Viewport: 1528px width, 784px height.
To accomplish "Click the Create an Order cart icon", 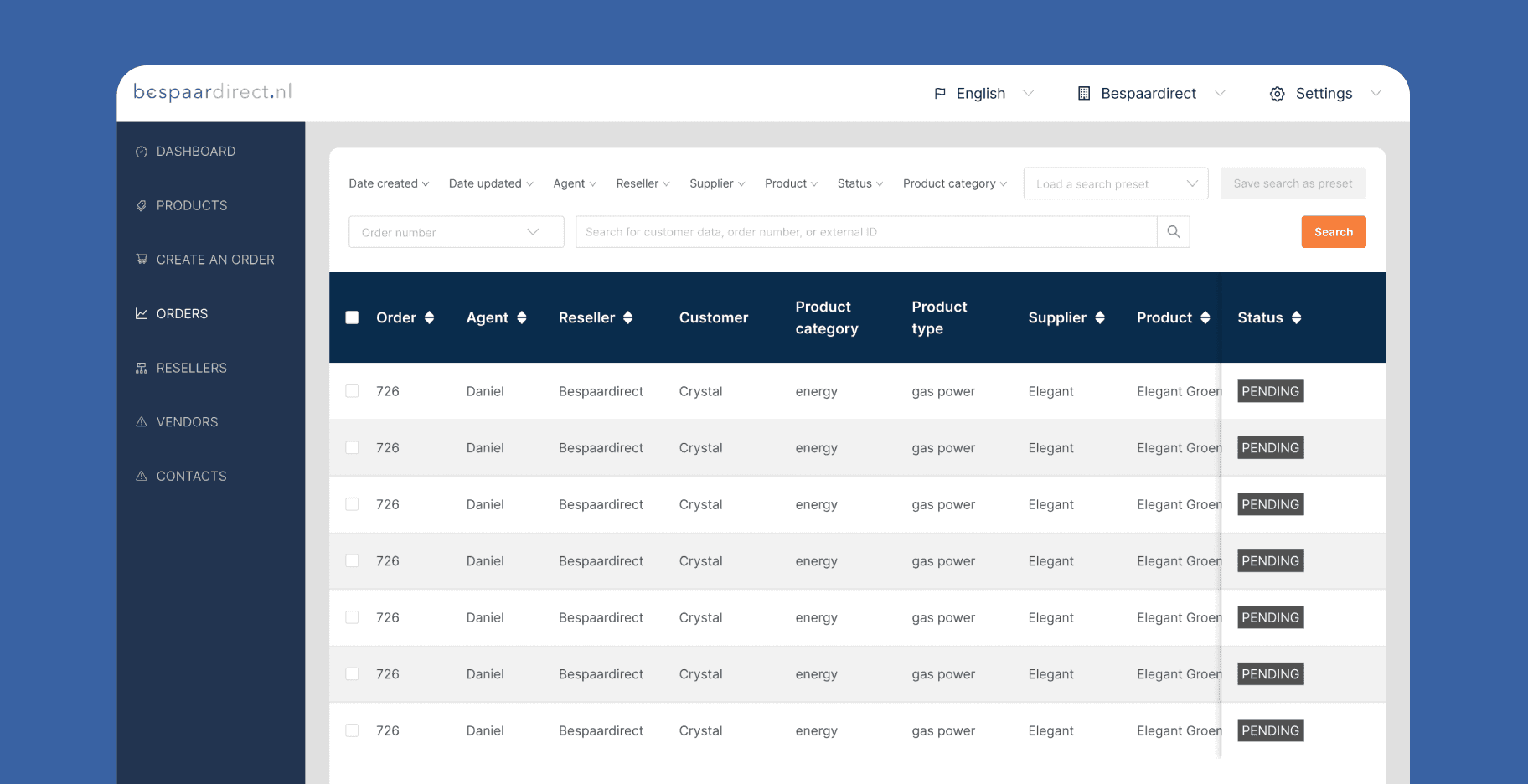I will coord(142,260).
